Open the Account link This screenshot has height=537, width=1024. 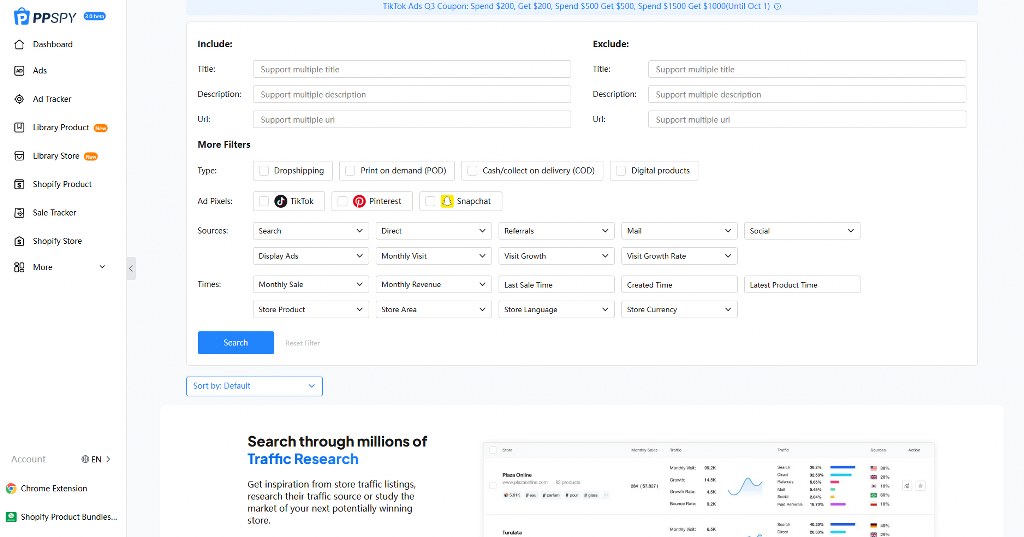[29, 459]
